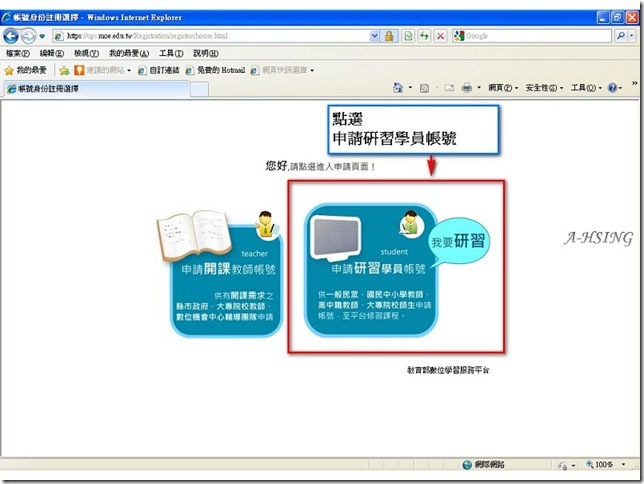Click the 教育部數位學習服務平台 footer text
644x484 pixels.
coord(448,370)
